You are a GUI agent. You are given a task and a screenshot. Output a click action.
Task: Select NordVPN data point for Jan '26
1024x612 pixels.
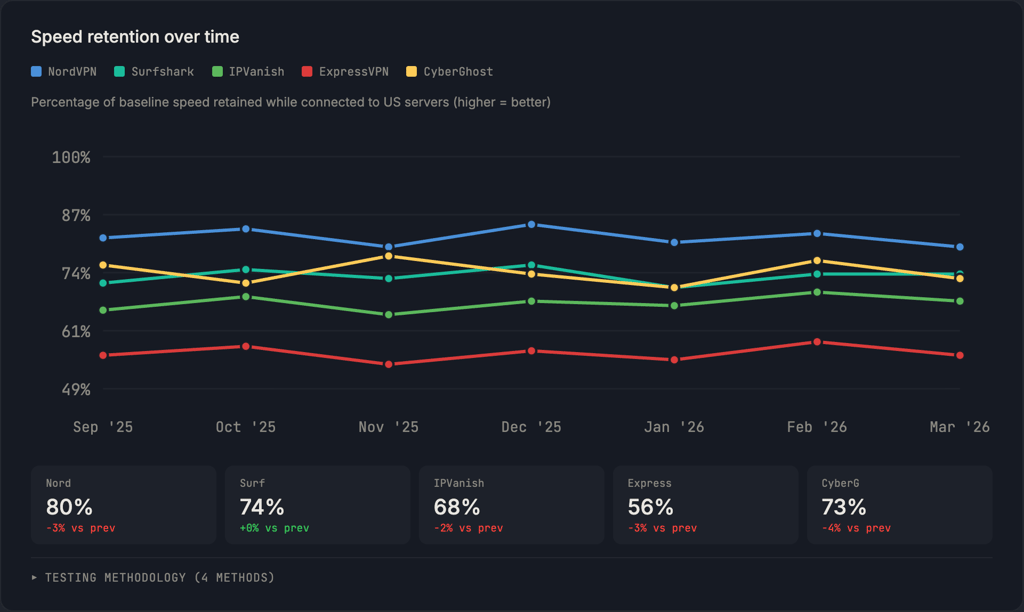(674, 242)
